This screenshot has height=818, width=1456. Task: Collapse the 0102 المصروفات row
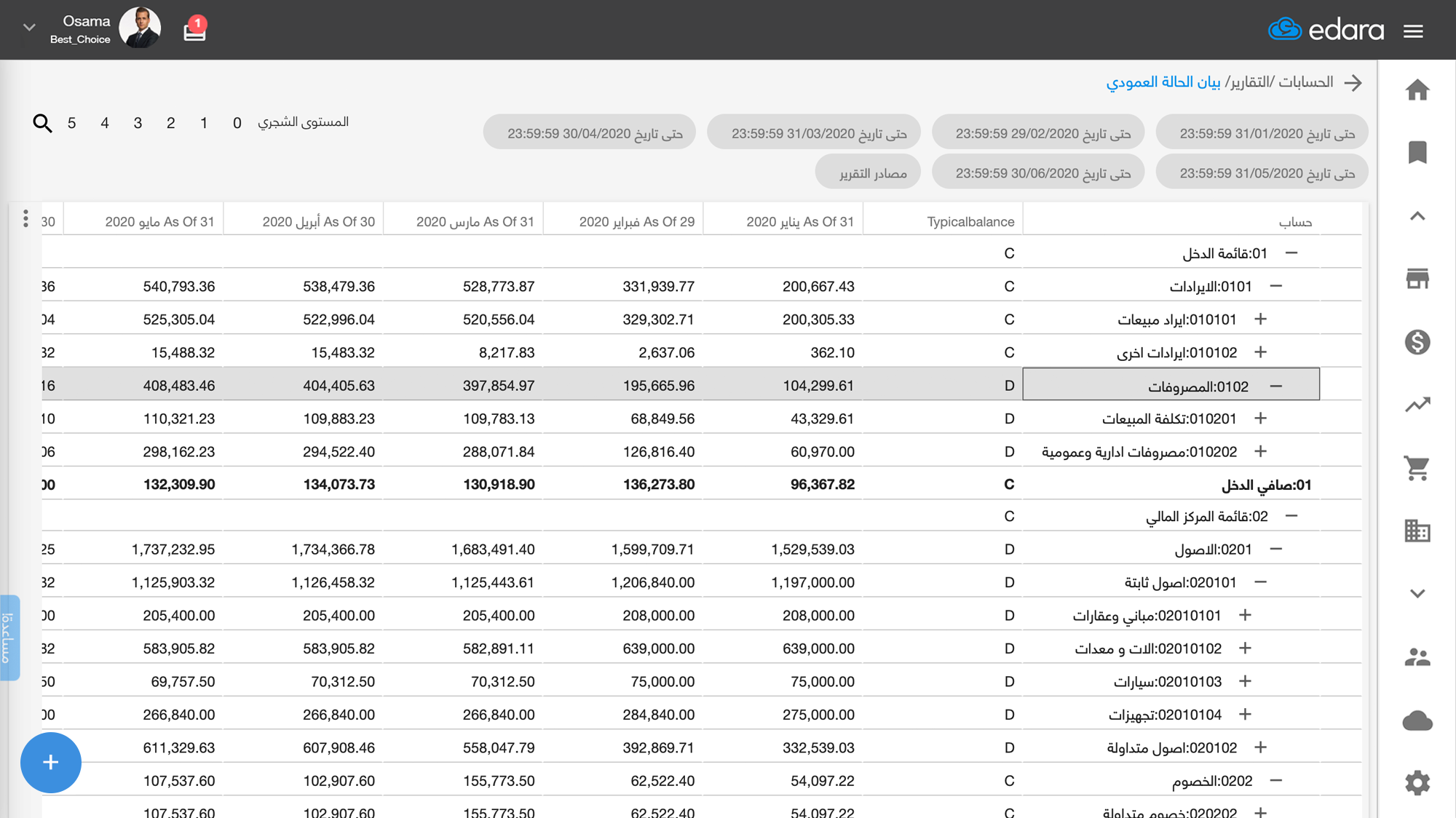1275,386
